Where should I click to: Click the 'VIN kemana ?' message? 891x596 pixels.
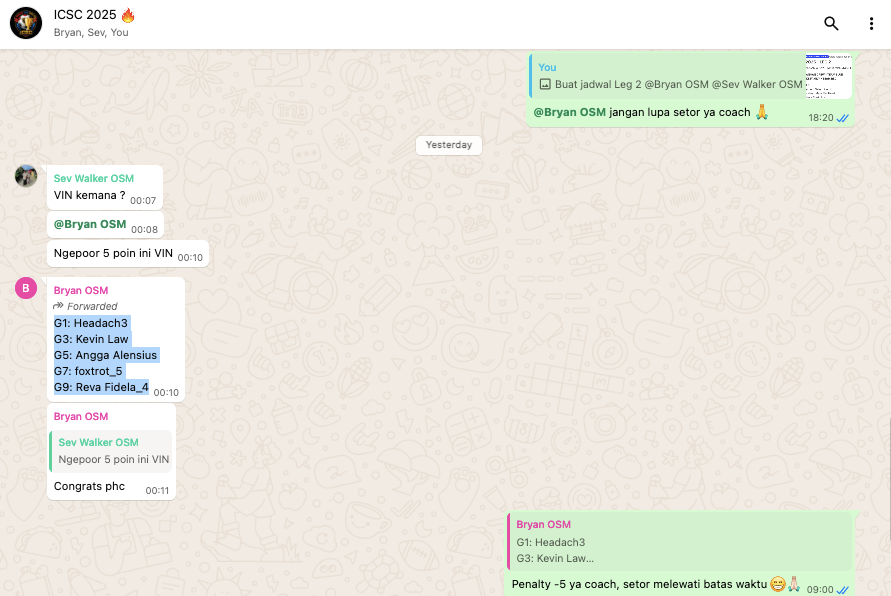pyautogui.click(x=89, y=195)
